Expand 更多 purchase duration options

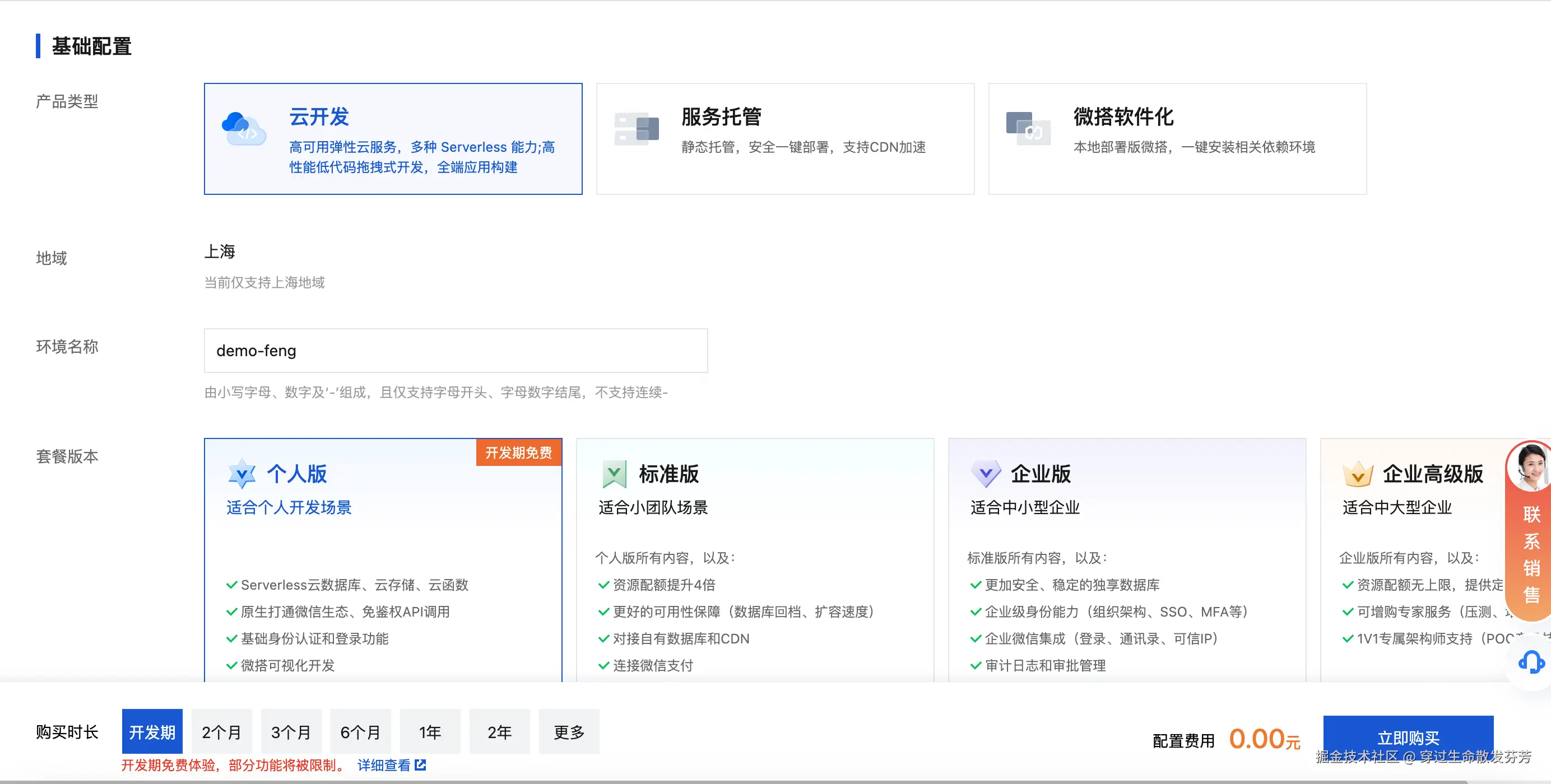tap(568, 732)
